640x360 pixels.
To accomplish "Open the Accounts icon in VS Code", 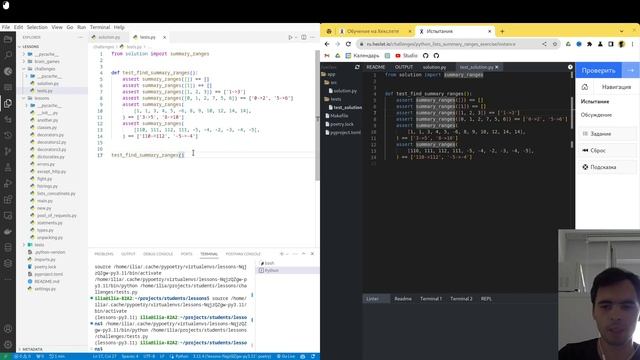I will click(8, 329).
